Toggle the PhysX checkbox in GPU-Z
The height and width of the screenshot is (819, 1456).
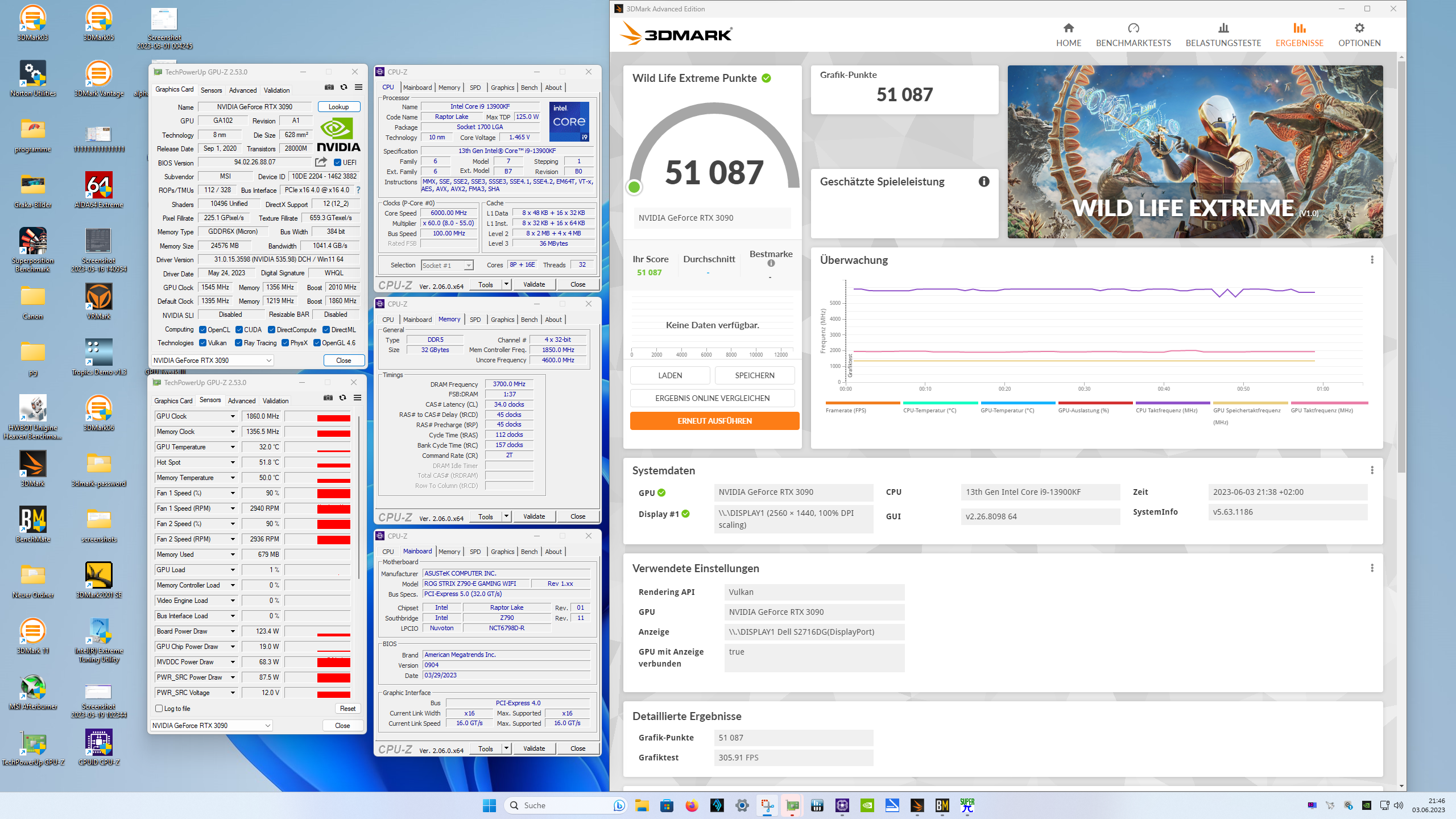(x=285, y=343)
